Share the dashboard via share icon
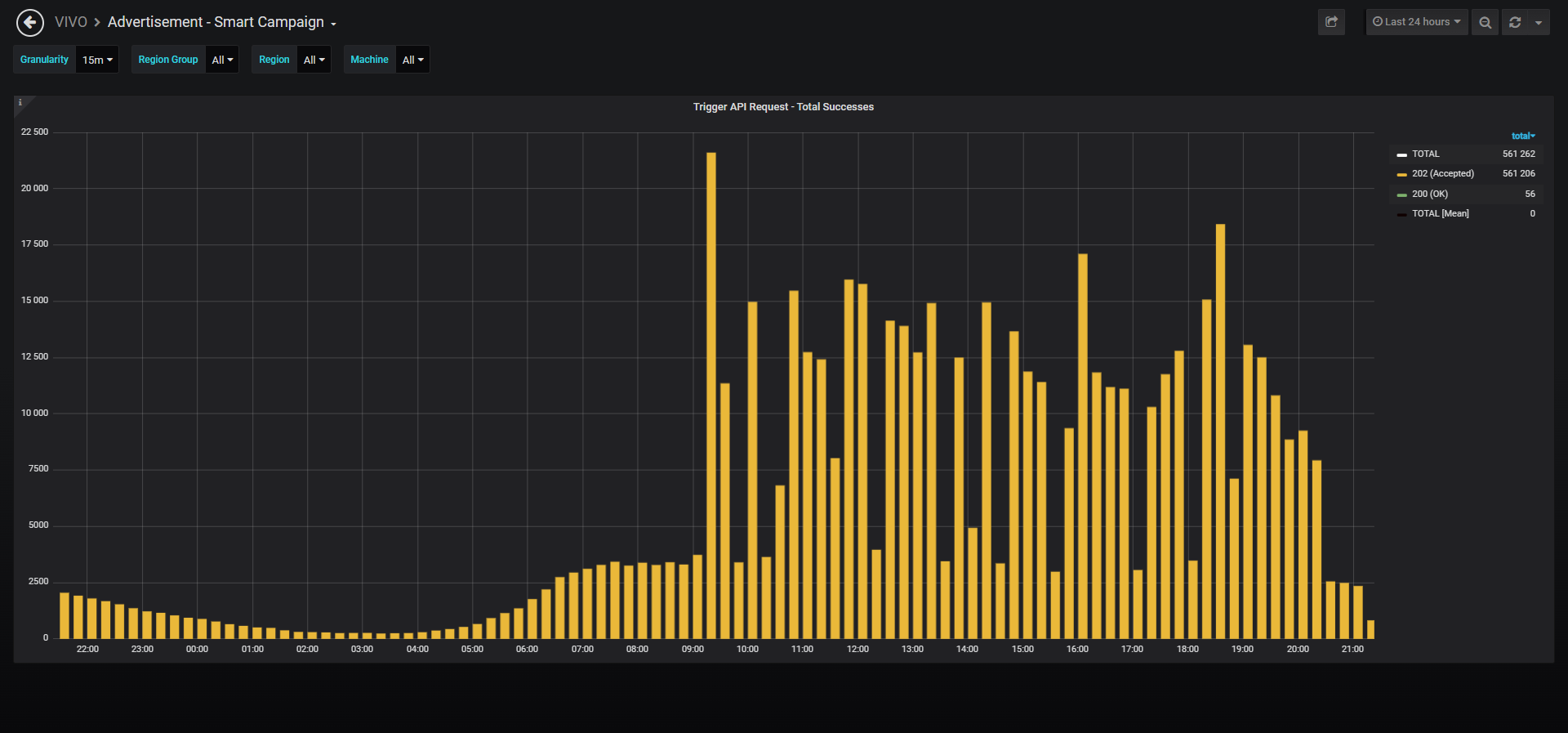The width and height of the screenshot is (1568, 733). [x=1331, y=22]
